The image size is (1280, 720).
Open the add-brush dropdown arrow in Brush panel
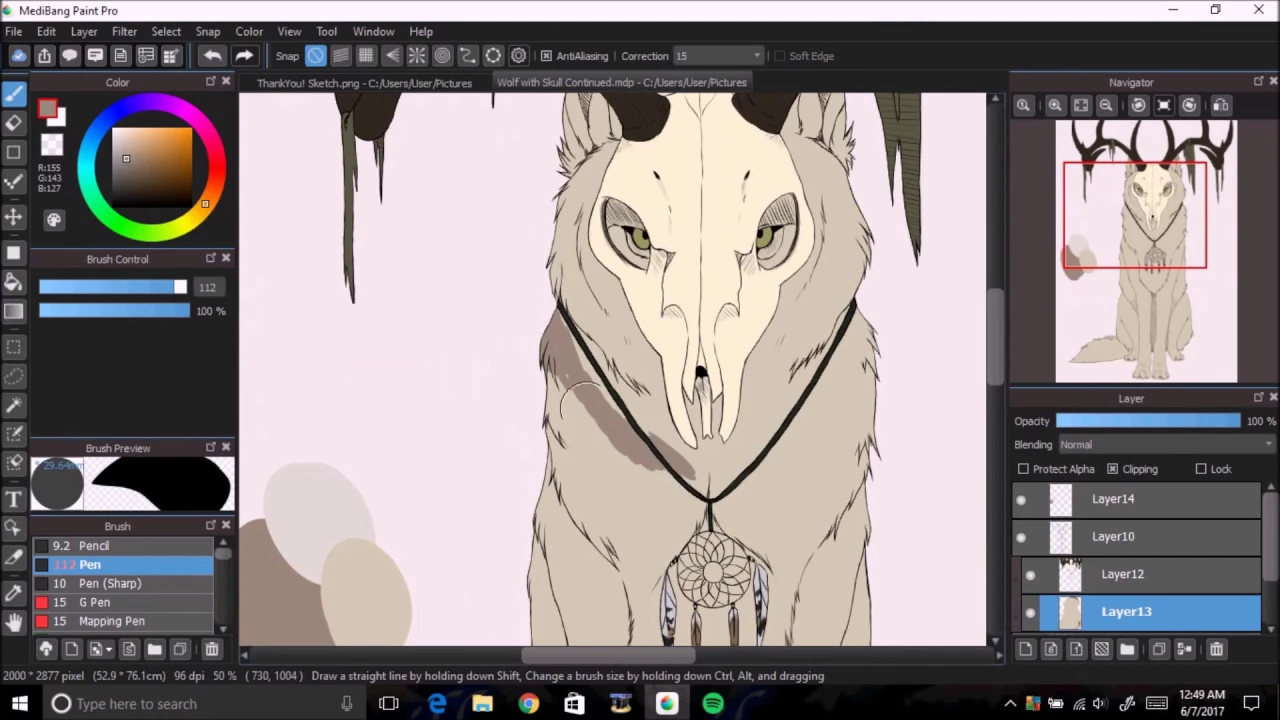[108, 650]
